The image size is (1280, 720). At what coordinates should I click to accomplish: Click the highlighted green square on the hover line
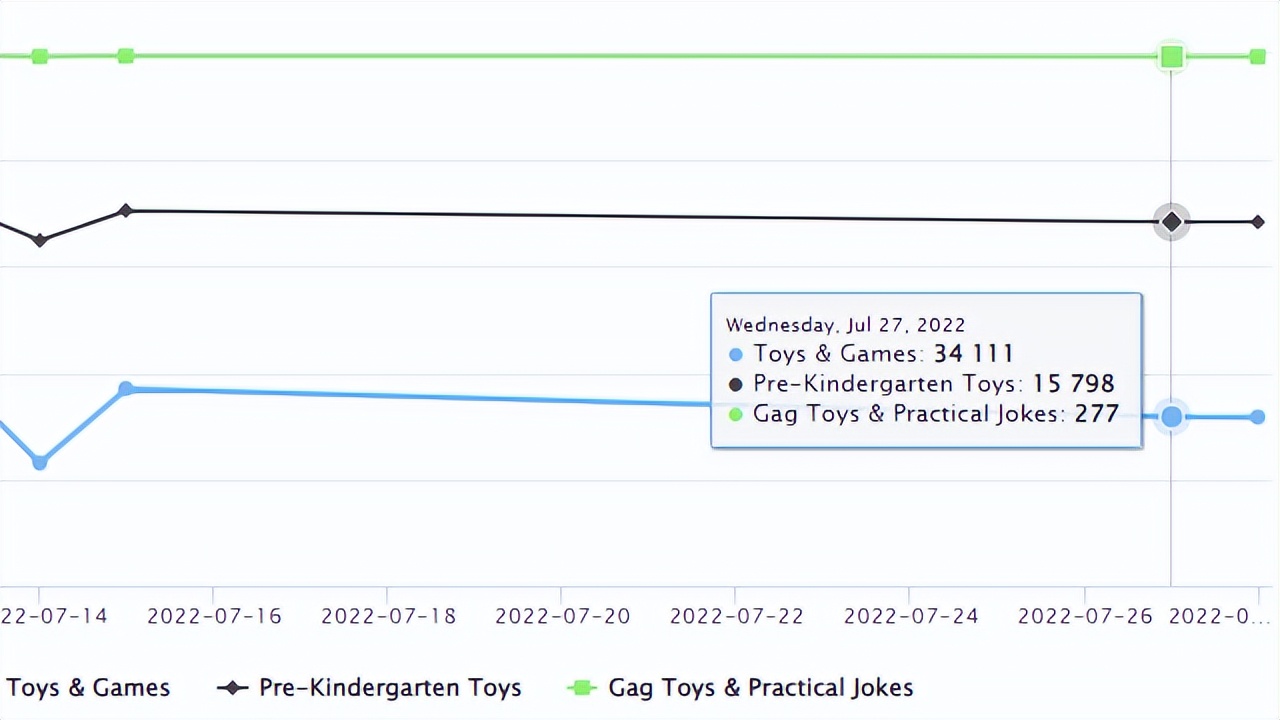(1171, 57)
